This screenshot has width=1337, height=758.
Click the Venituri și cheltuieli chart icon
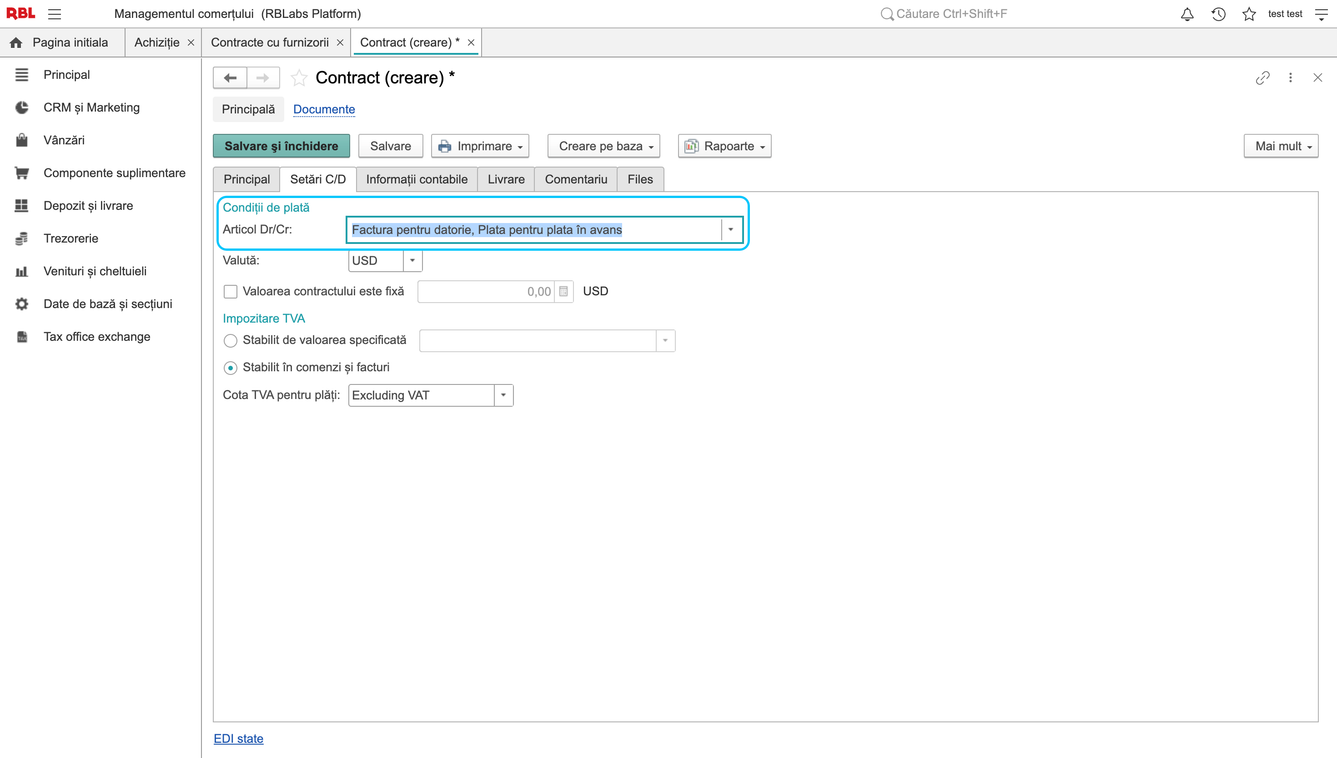point(22,271)
